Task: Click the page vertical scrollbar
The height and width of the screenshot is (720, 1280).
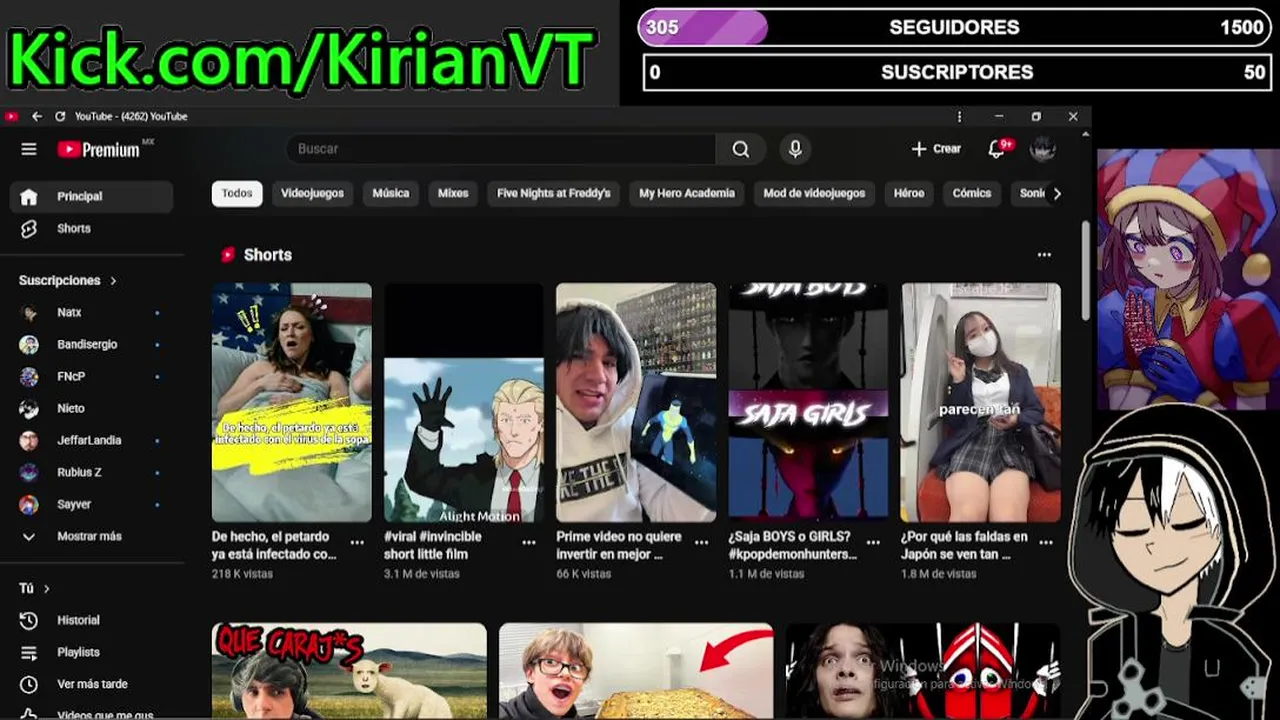Action: (1085, 270)
